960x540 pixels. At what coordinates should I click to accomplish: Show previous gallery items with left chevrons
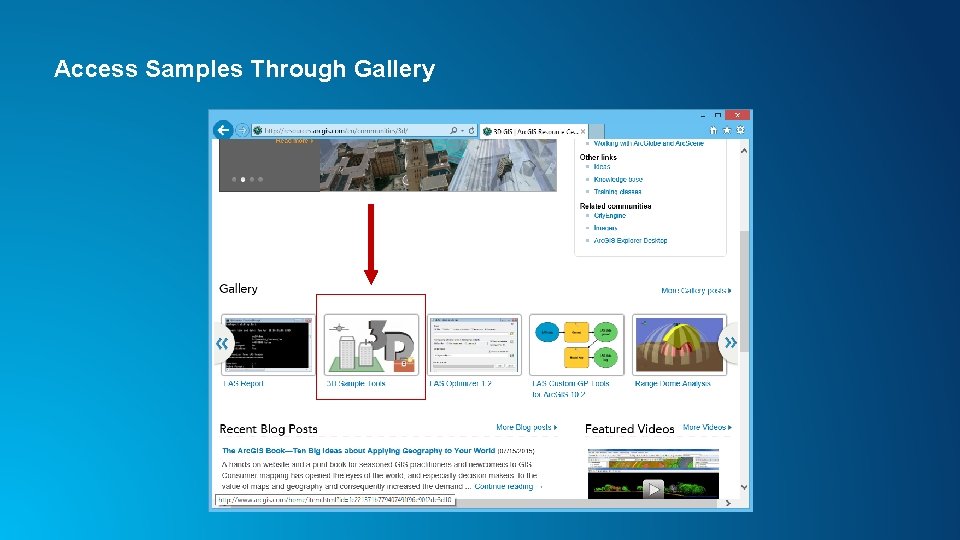click(x=222, y=343)
